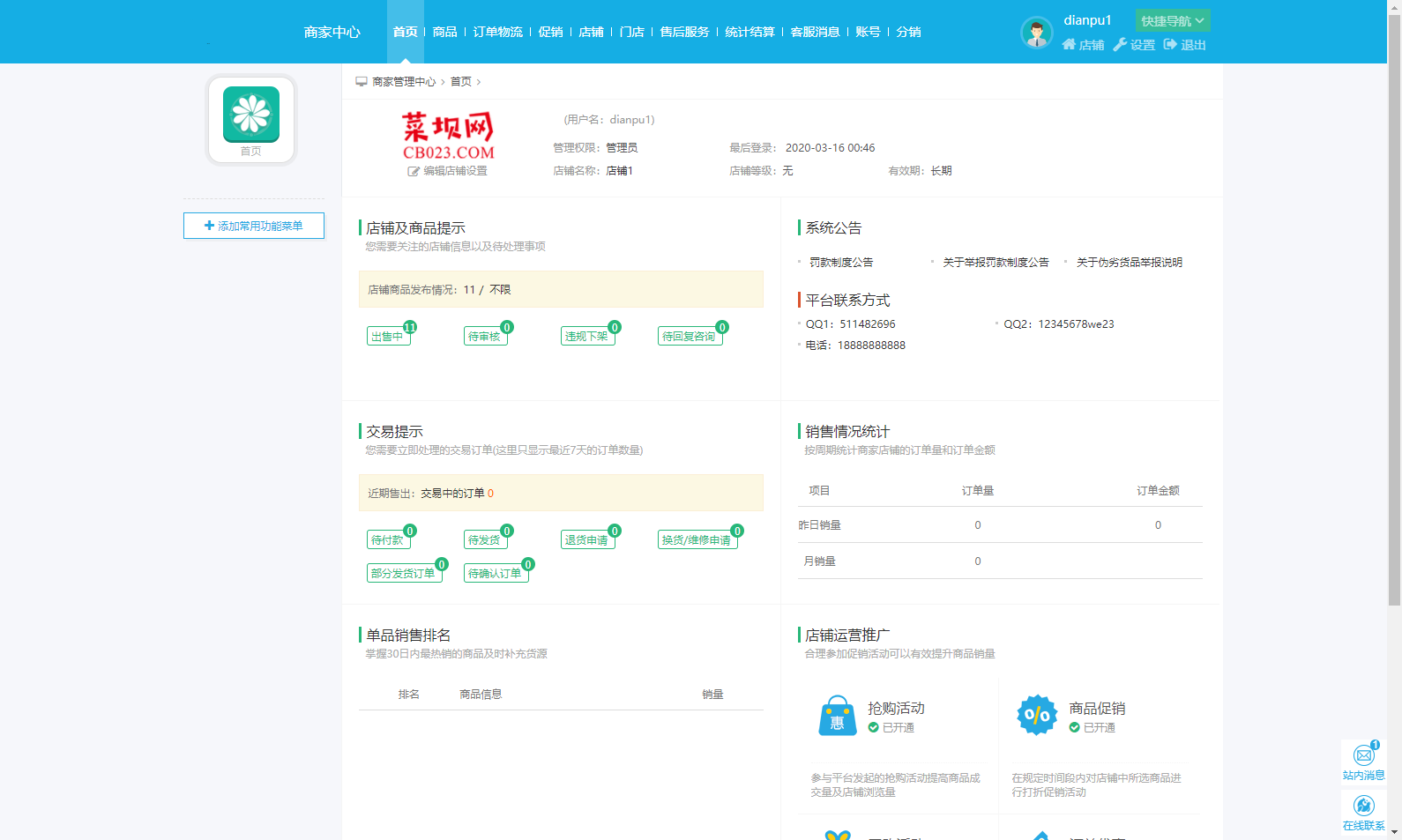Click the 添加常用功能菜单 button
Screen dimensions: 1402x840
[x=254, y=226]
